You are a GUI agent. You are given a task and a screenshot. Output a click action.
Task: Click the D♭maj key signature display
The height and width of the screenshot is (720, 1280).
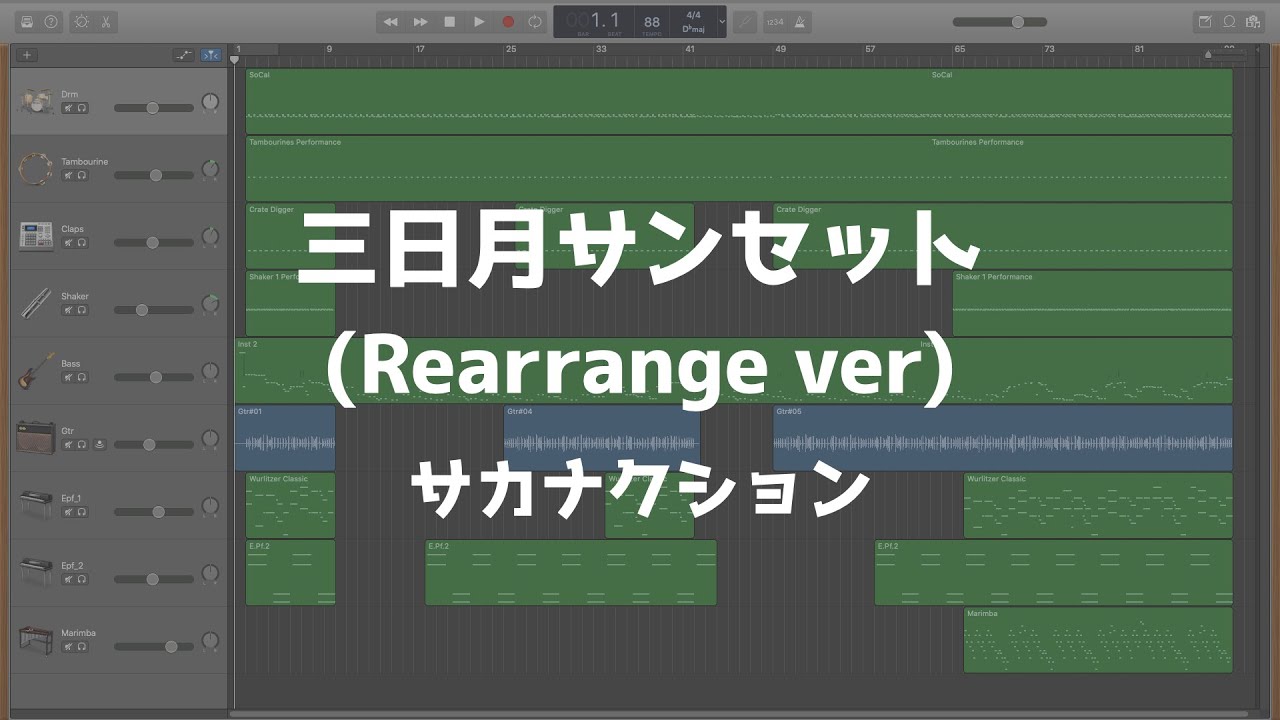tap(695, 29)
